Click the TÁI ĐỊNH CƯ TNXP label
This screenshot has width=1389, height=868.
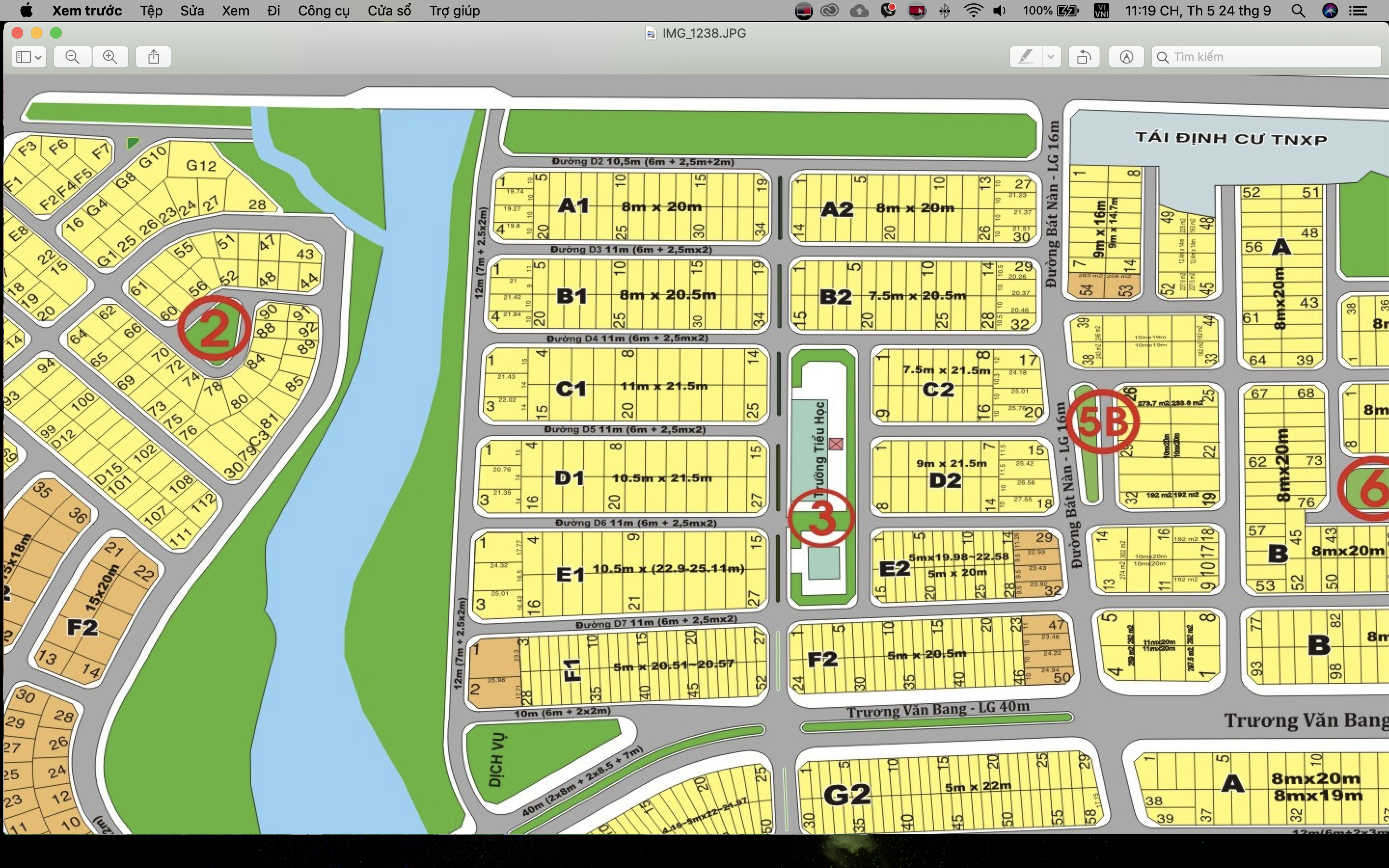pos(1231,138)
